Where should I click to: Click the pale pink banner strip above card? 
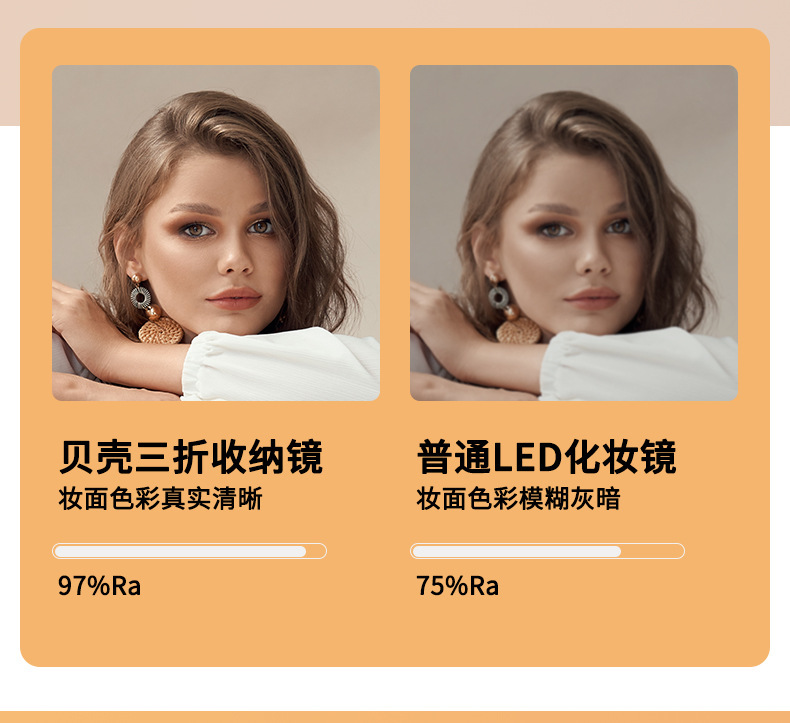tap(395, 14)
